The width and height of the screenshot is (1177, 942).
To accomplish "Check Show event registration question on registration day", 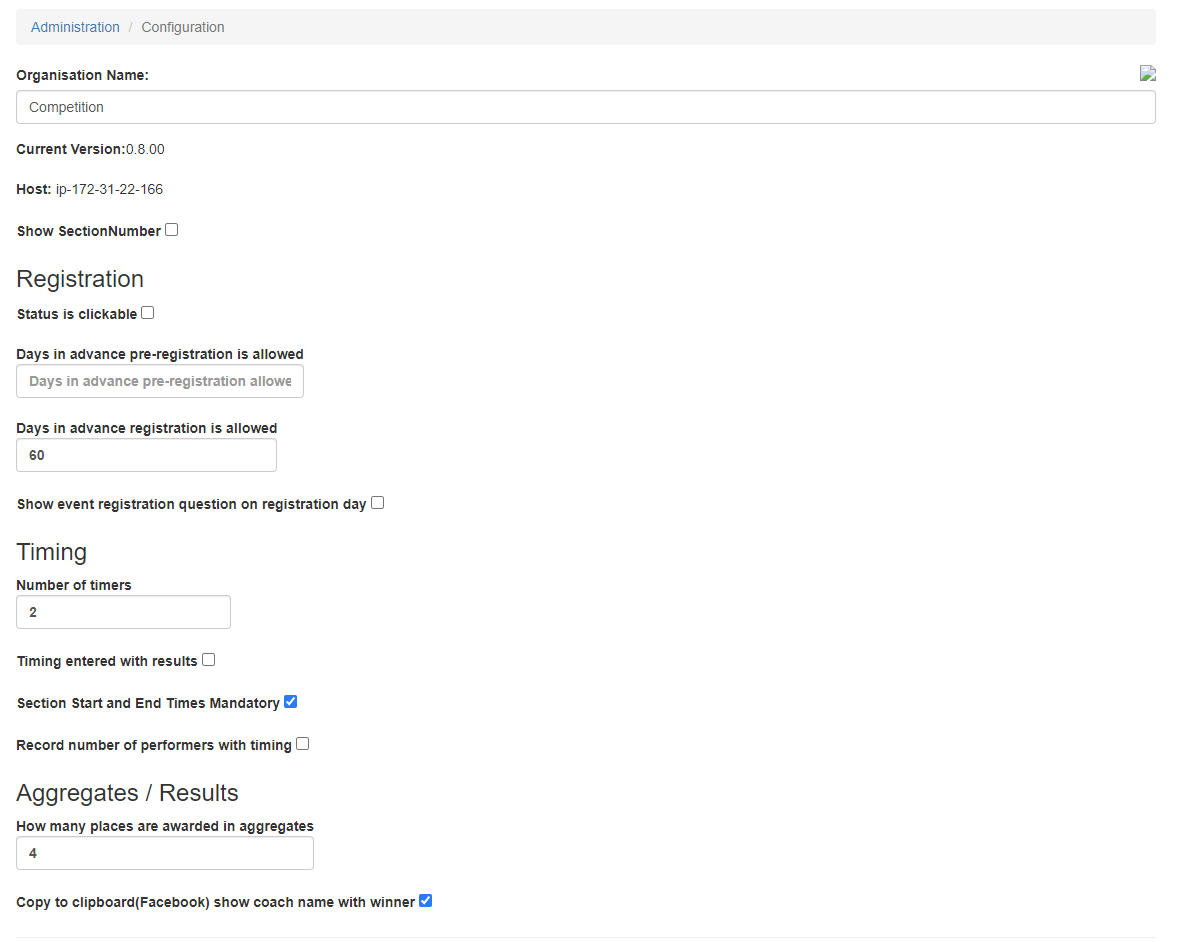I will click(378, 503).
